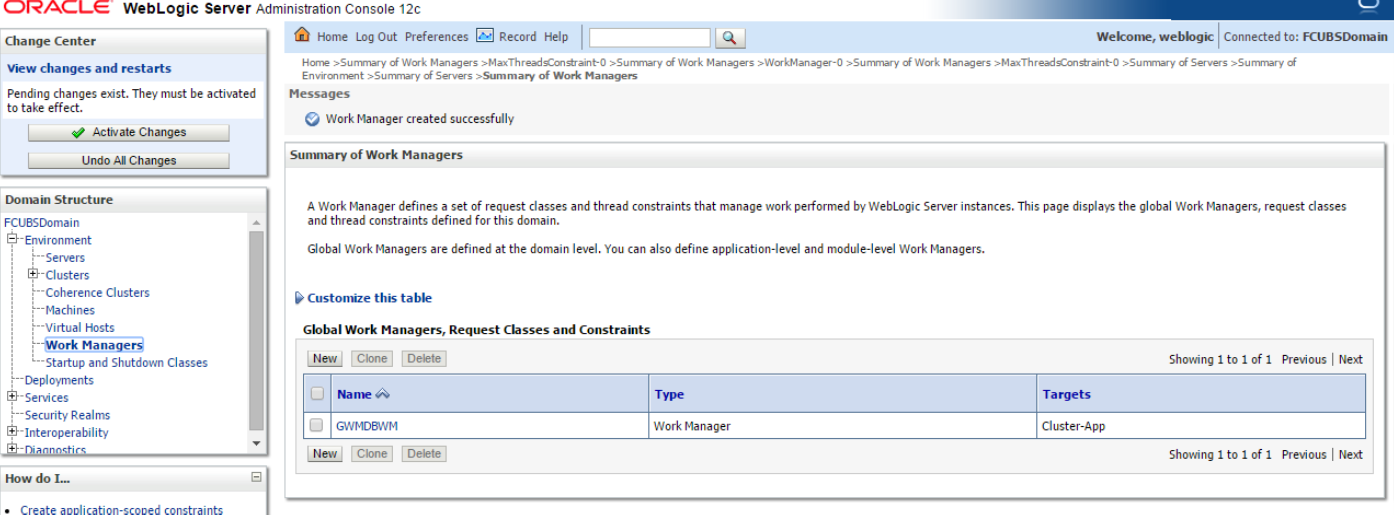Click the success message check icon
The width and height of the screenshot is (1394, 515).
point(312,119)
